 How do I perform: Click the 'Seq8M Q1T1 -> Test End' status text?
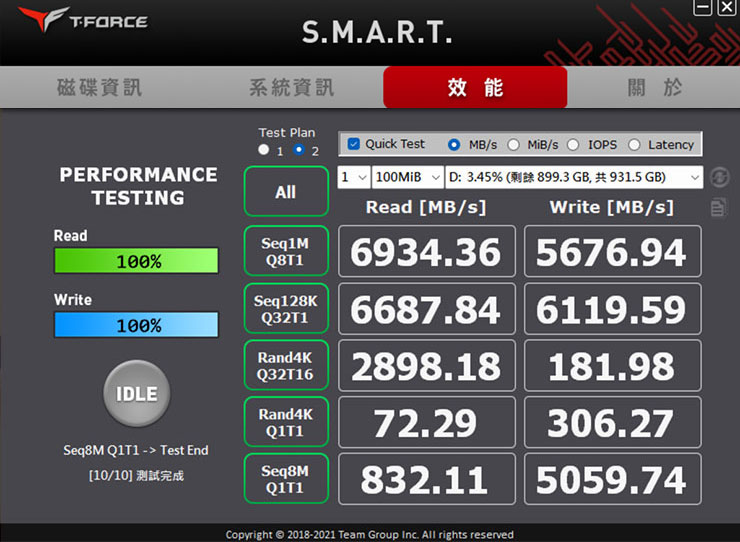coord(136,450)
